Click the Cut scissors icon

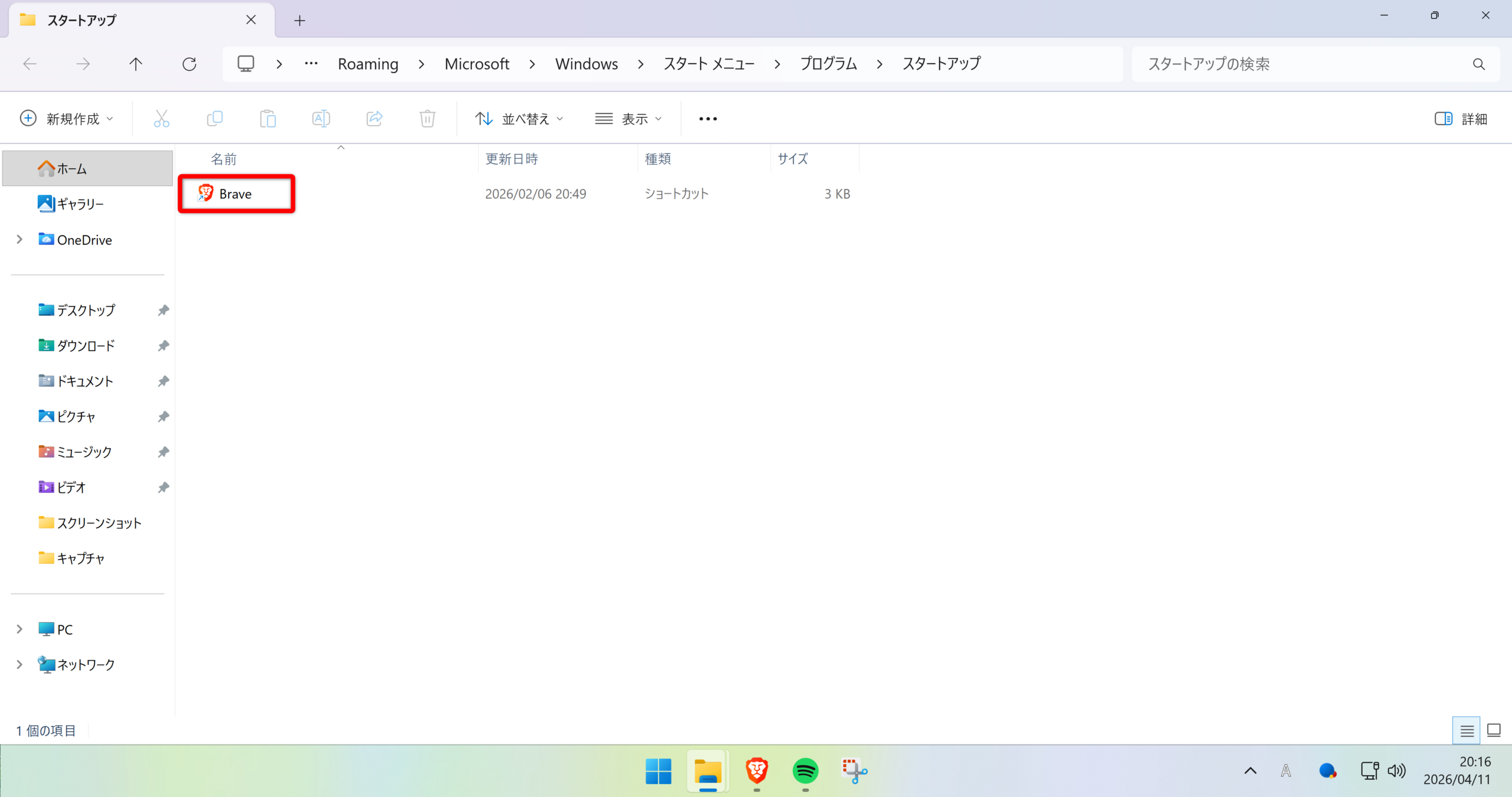pos(161,119)
